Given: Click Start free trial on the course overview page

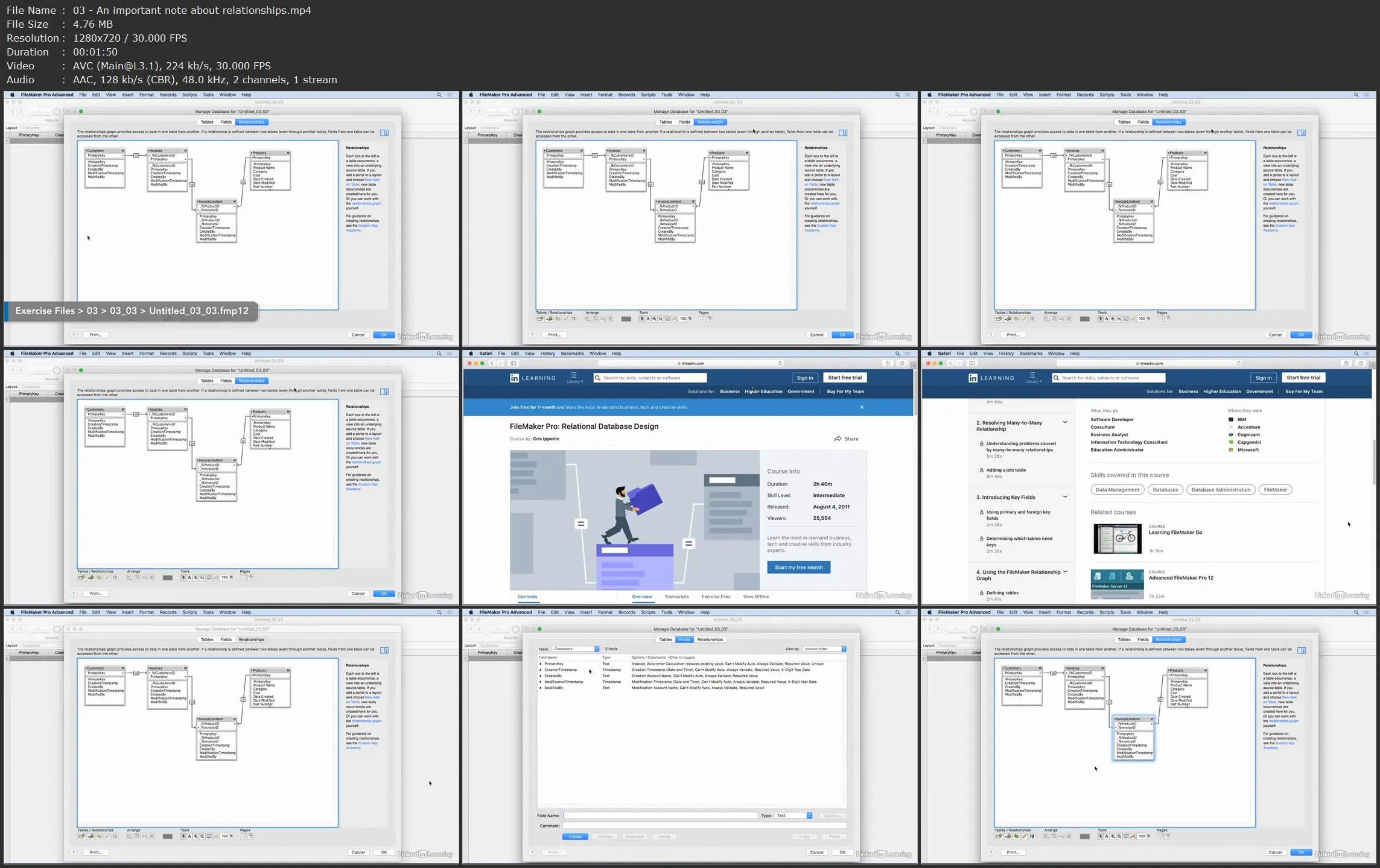Looking at the screenshot, I should pyautogui.click(x=845, y=378).
